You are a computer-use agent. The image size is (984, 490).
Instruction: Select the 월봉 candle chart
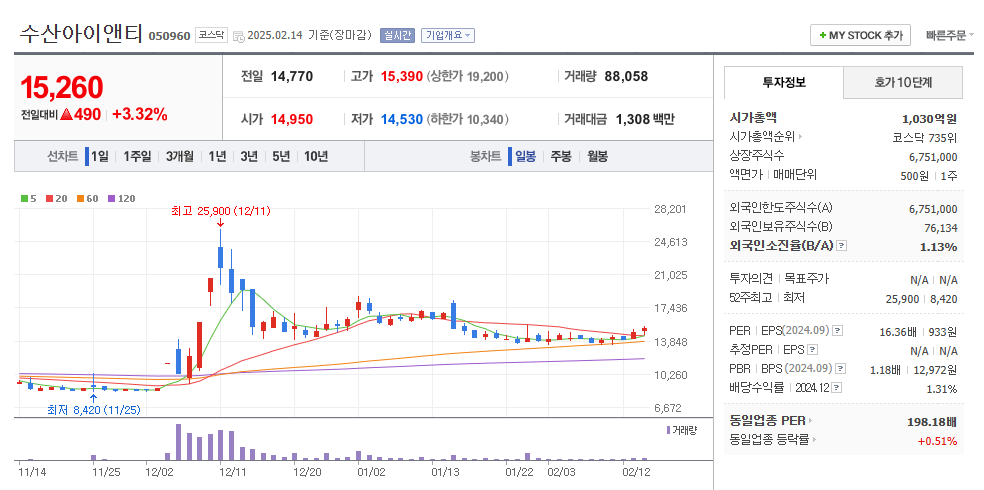[597, 156]
